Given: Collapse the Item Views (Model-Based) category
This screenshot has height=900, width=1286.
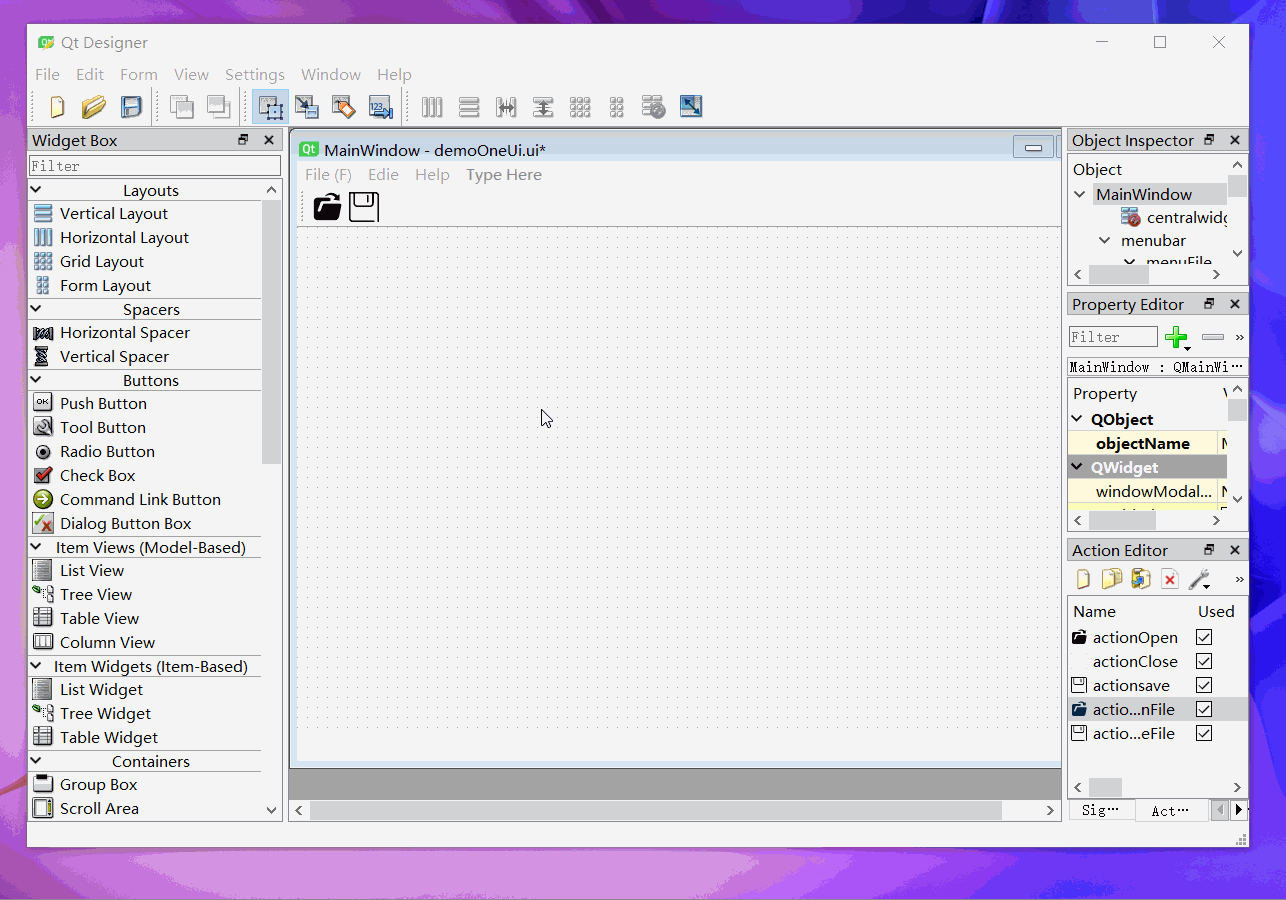Looking at the screenshot, I should click(36, 547).
